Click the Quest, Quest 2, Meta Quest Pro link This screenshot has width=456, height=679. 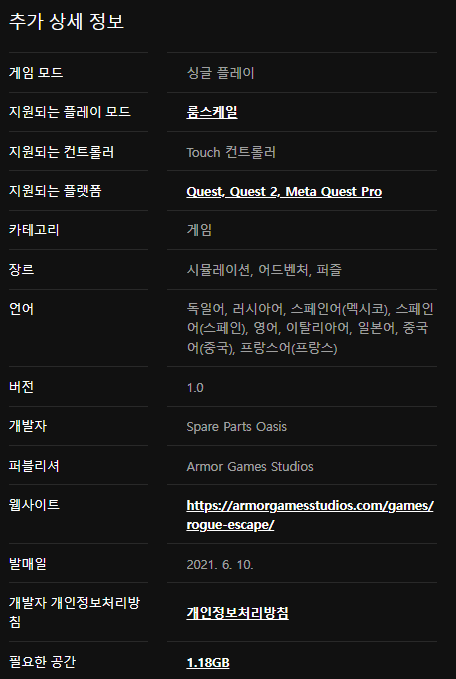[x=284, y=191]
